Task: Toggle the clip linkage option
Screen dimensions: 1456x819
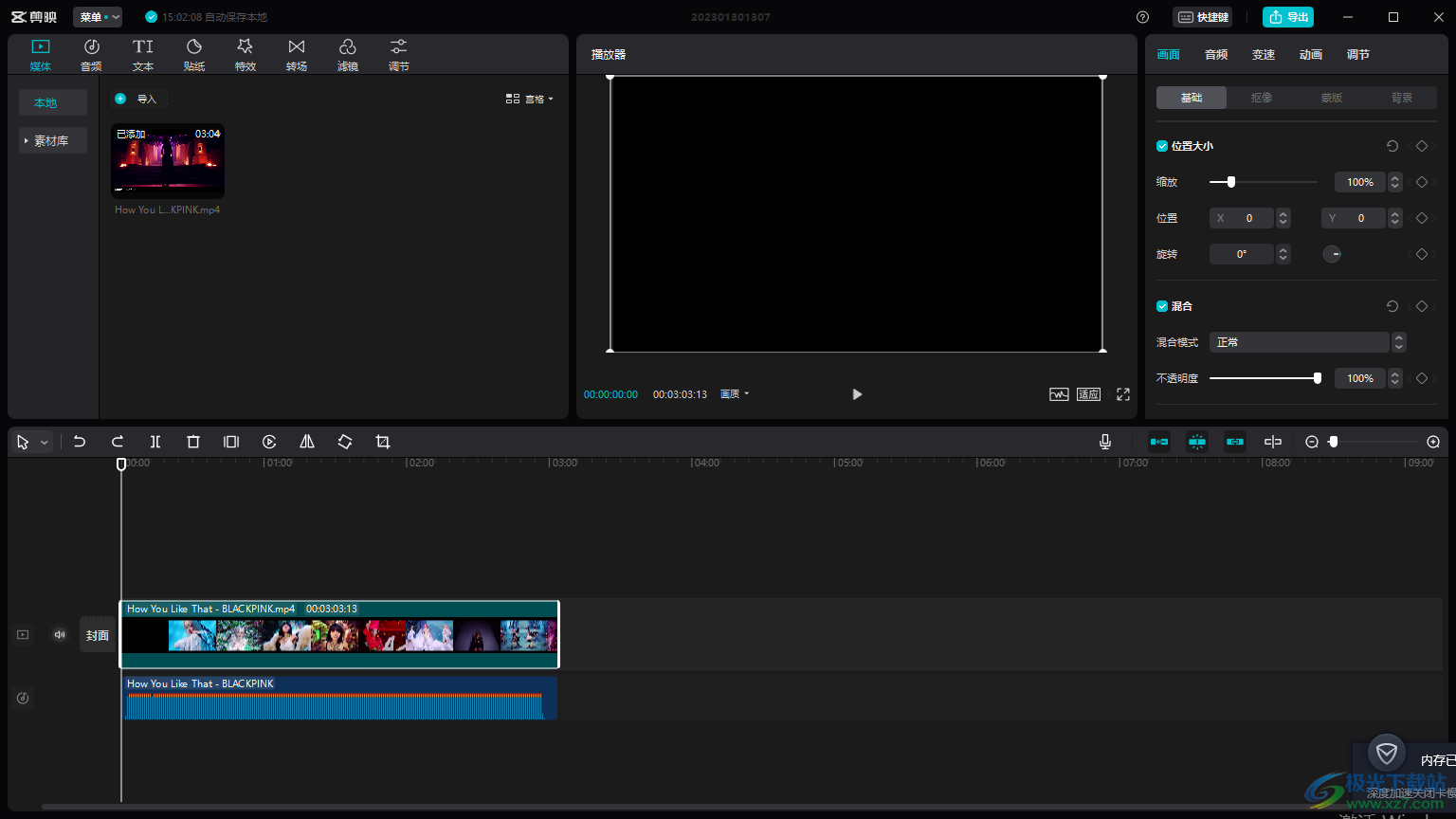Action: 1235,442
